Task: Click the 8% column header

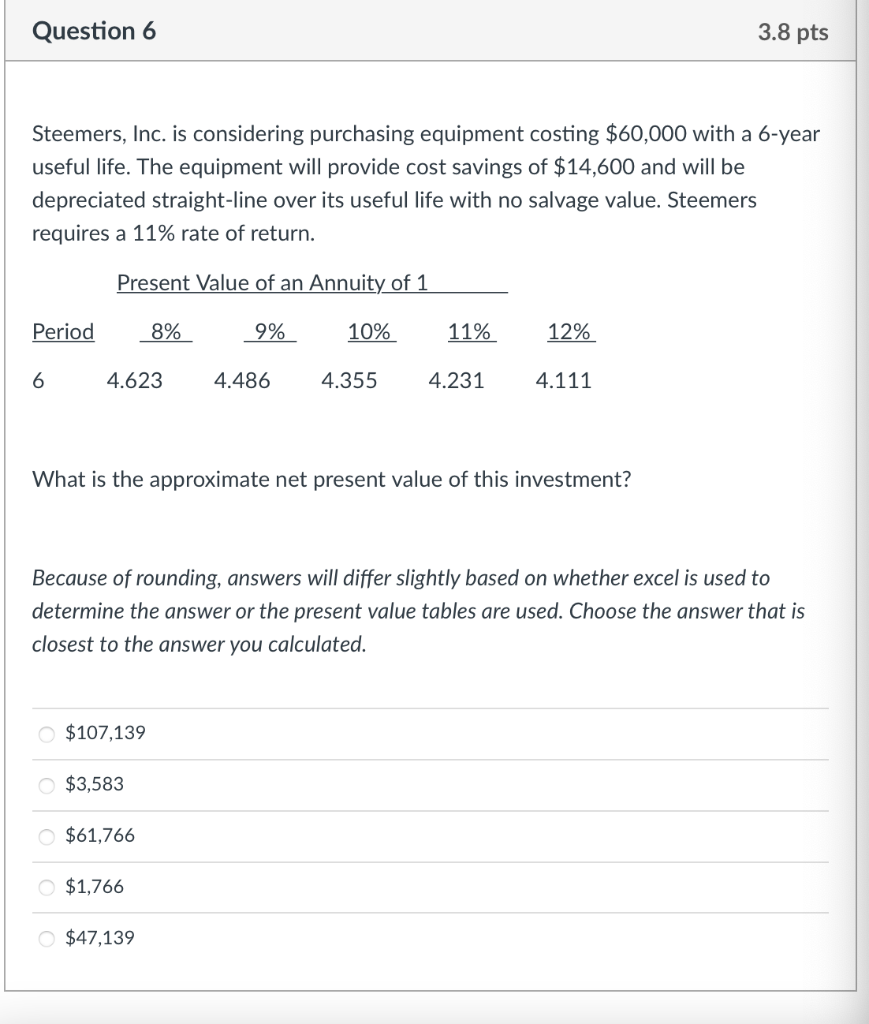Action: pyautogui.click(x=165, y=332)
